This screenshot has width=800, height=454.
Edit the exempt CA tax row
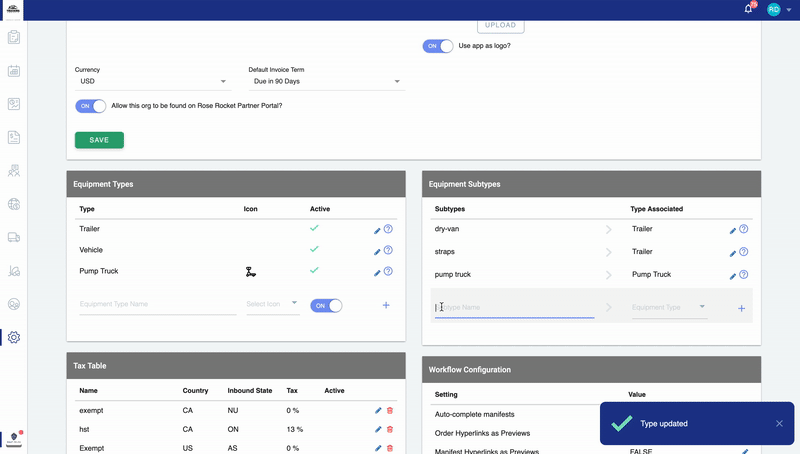click(x=378, y=410)
